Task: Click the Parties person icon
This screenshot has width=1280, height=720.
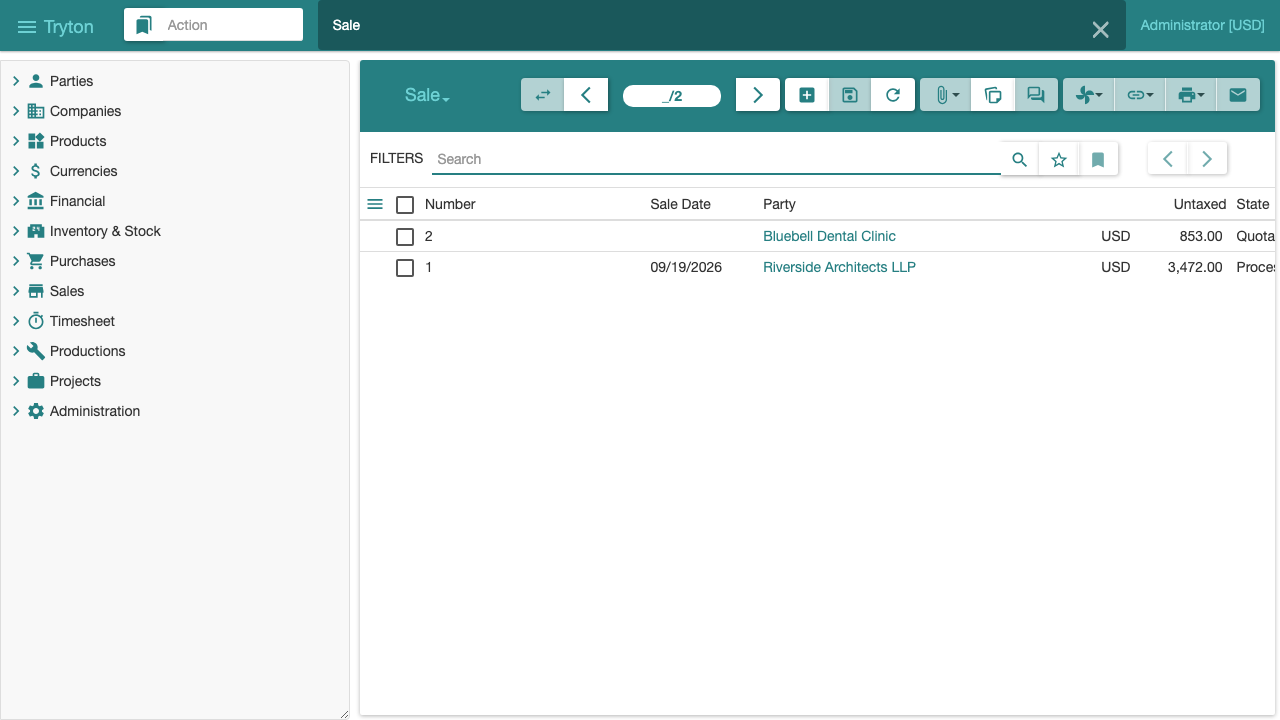Action: point(36,81)
